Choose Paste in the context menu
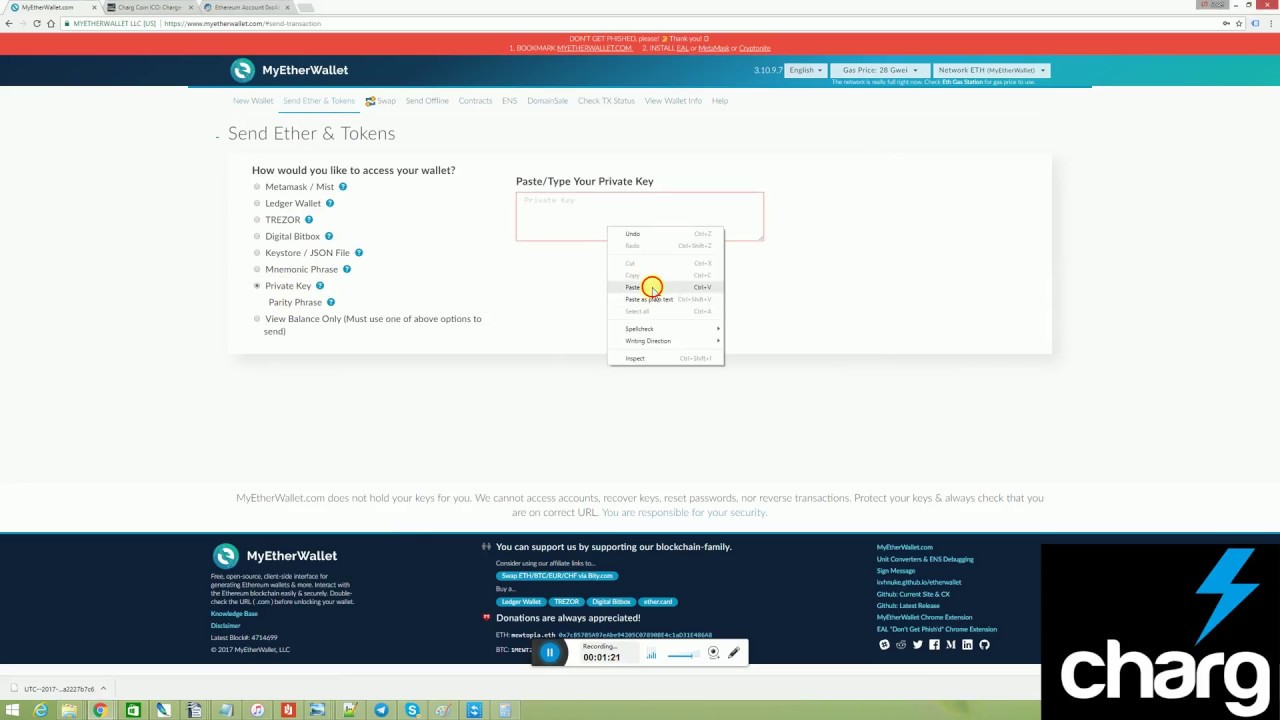The height and width of the screenshot is (720, 1280). click(x=665, y=287)
